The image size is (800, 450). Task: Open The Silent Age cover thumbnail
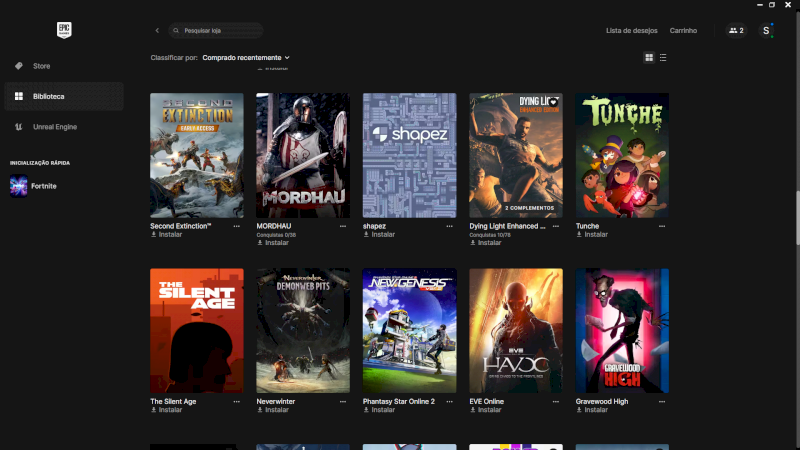[x=197, y=331]
